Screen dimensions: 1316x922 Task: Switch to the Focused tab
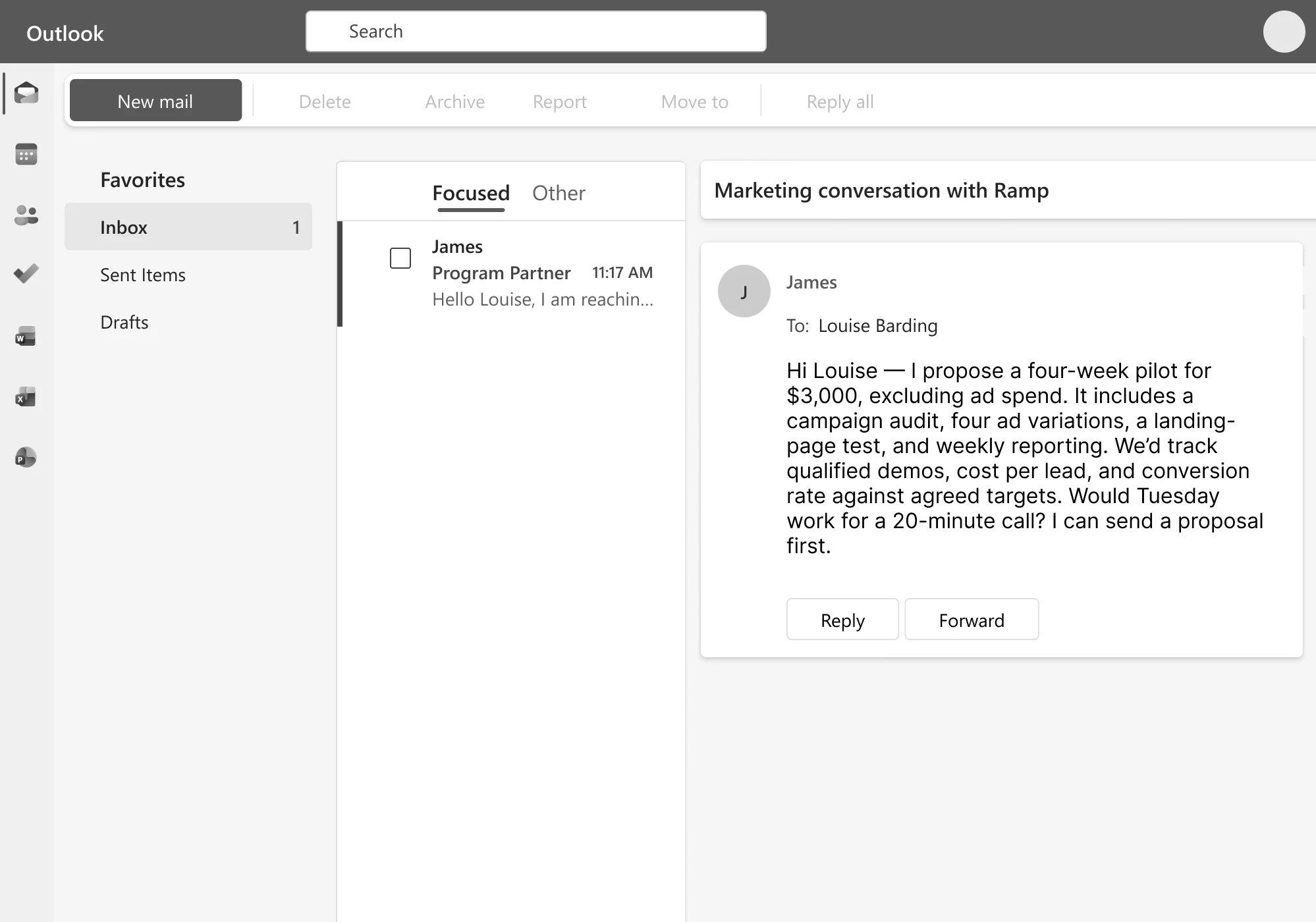click(471, 193)
